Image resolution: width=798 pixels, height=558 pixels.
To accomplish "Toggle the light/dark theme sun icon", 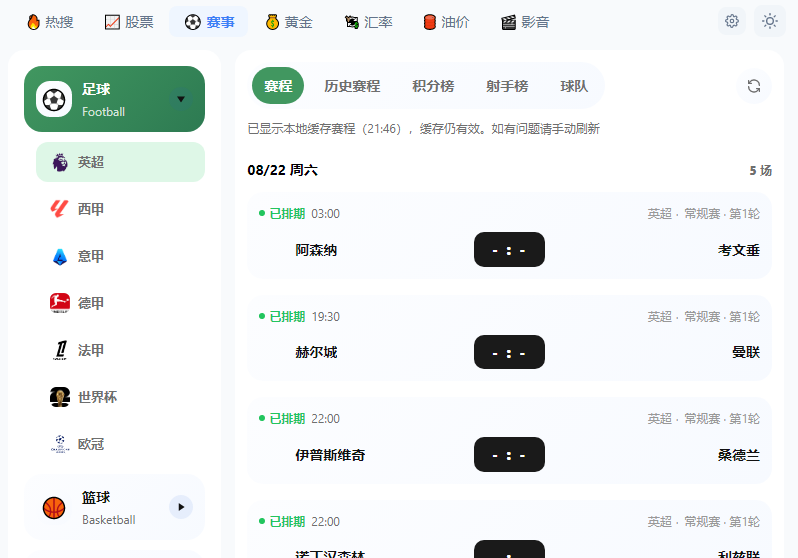I will pyautogui.click(x=770, y=21).
